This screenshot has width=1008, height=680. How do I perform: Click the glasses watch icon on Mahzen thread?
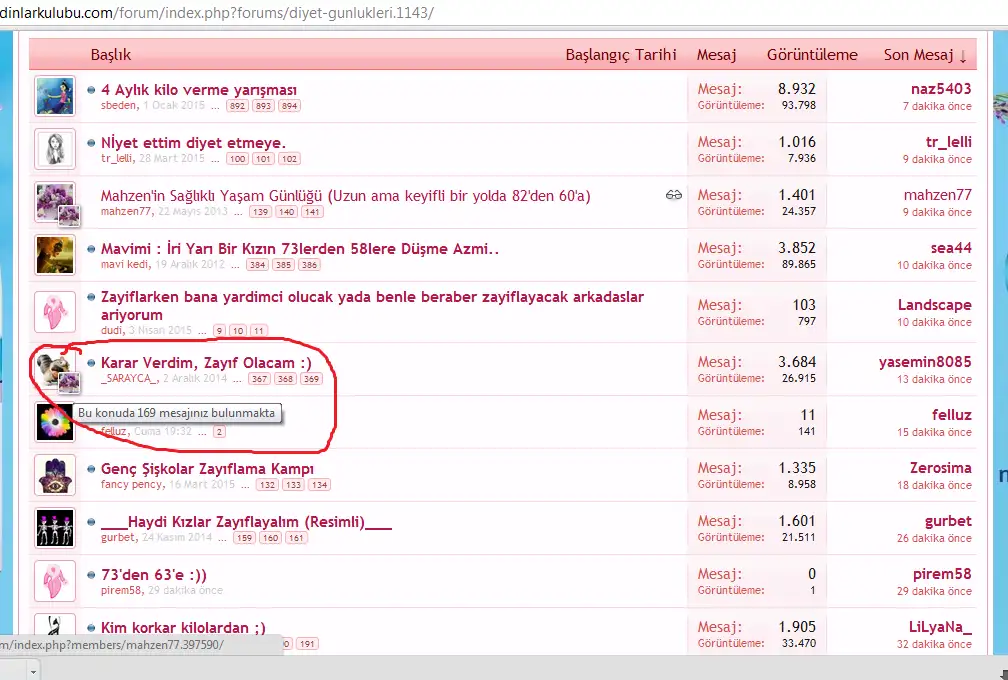[673, 196]
